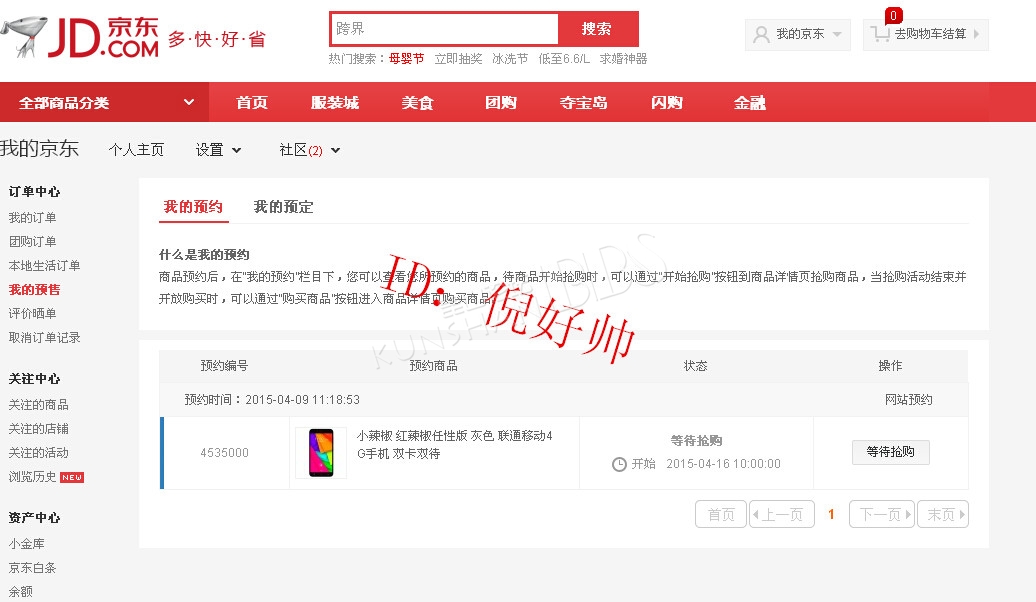
Task: Click hot search link 求婚神器
Action: point(623,59)
